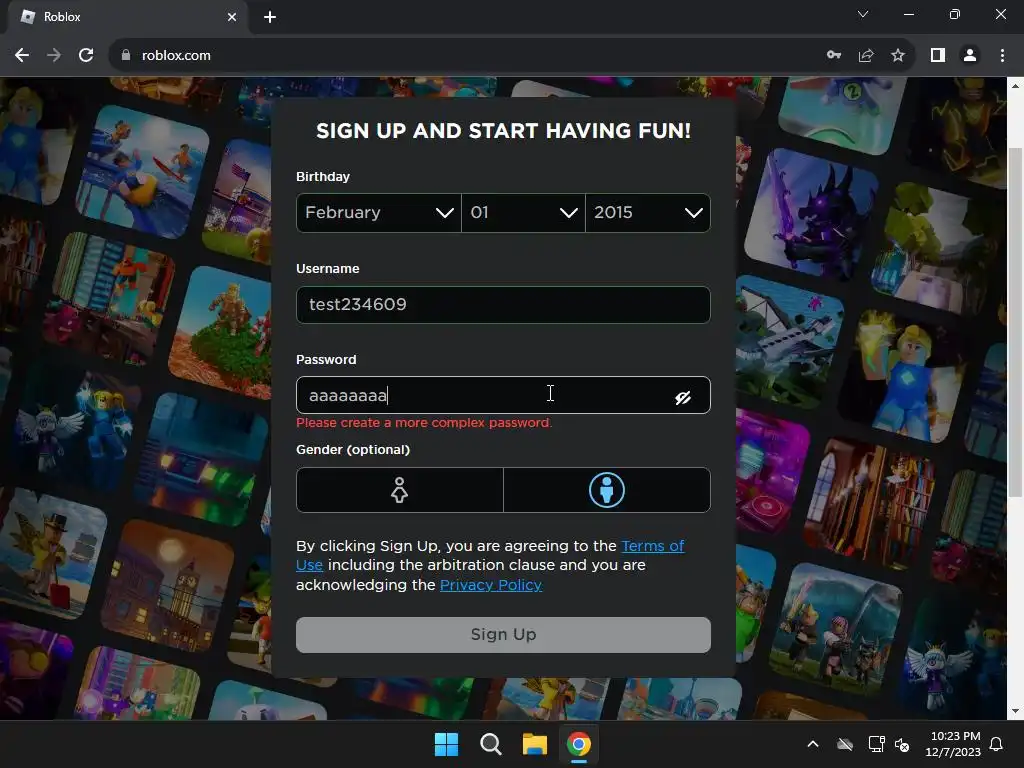Open File Explorer from the taskbar

(535, 744)
